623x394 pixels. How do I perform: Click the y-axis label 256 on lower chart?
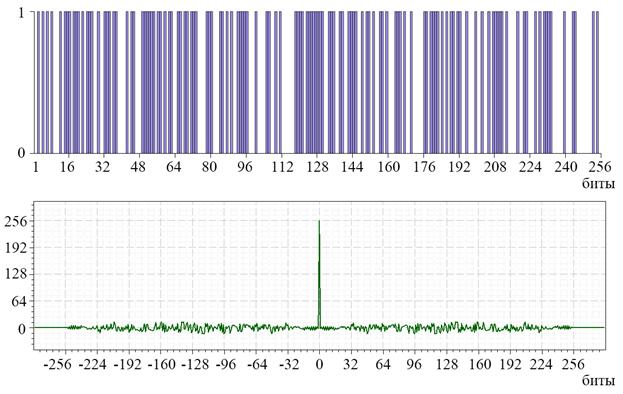(16, 221)
